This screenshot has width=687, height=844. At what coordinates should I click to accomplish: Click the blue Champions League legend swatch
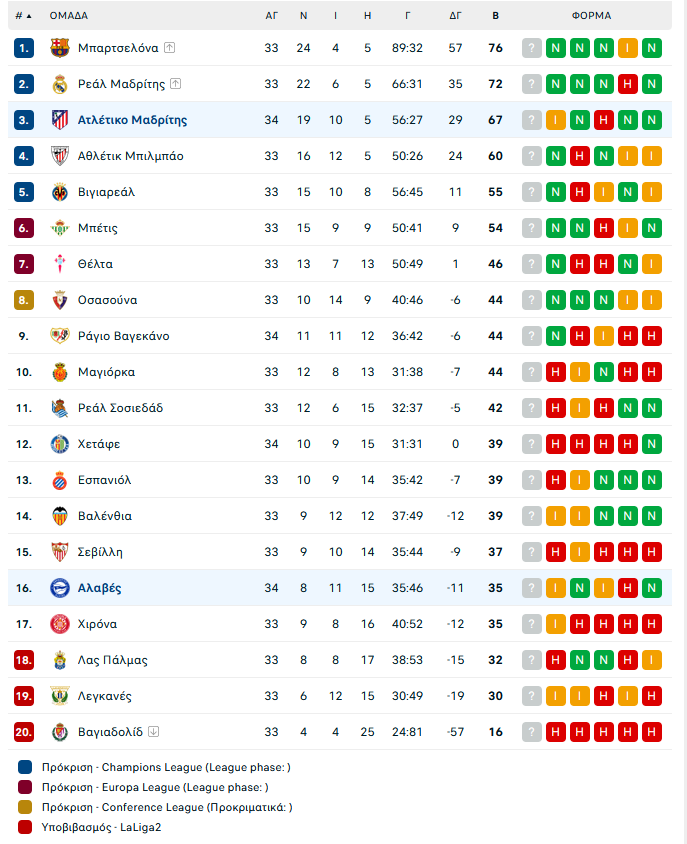pos(25,767)
